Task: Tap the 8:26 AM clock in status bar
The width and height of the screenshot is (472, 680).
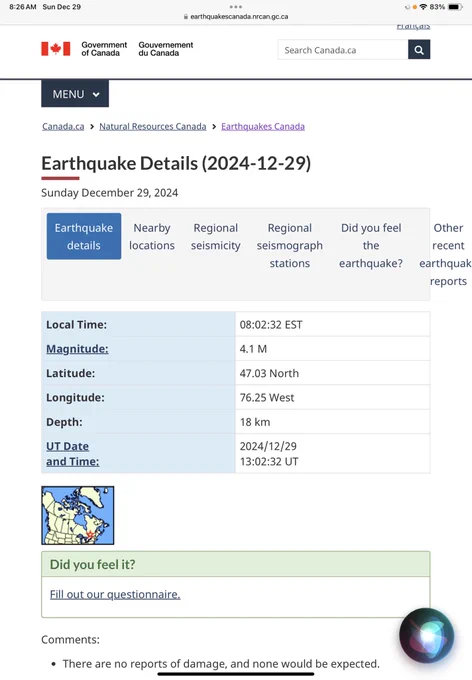Action: pyautogui.click(x=23, y=7)
